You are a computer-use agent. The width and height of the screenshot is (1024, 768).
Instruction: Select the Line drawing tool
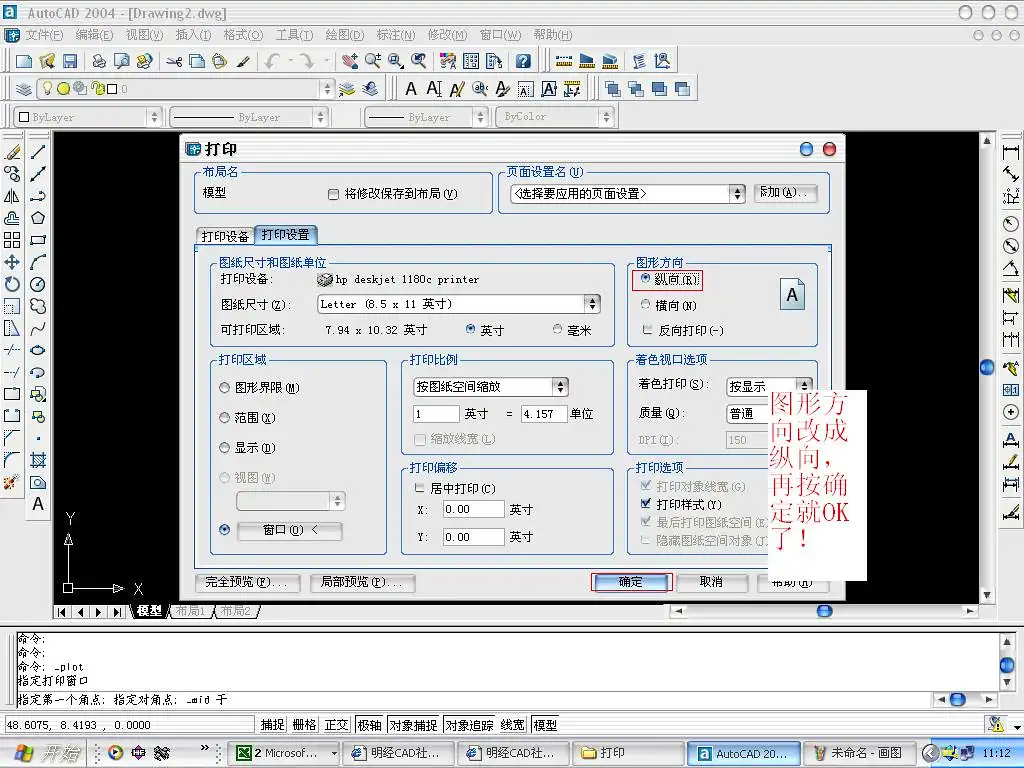point(38,152)
